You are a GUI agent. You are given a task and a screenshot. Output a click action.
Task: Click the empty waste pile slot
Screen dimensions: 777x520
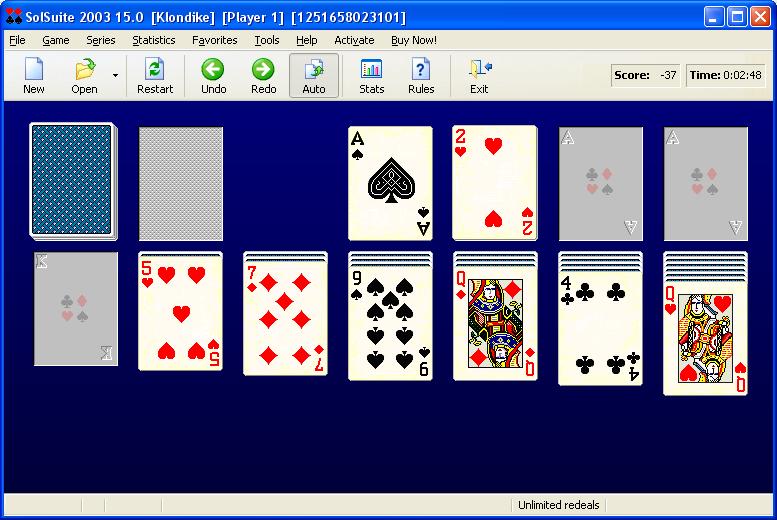(x=181, y=183)
